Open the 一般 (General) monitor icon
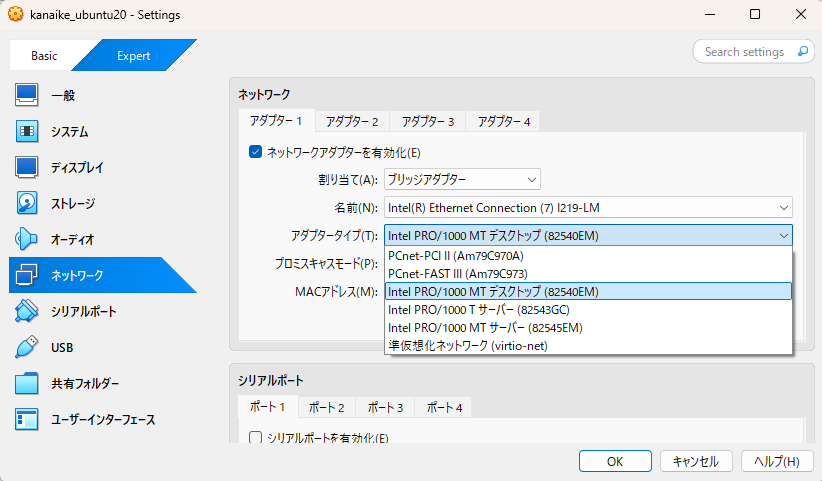This screenshot has width=822, height=481. (26, 95)
